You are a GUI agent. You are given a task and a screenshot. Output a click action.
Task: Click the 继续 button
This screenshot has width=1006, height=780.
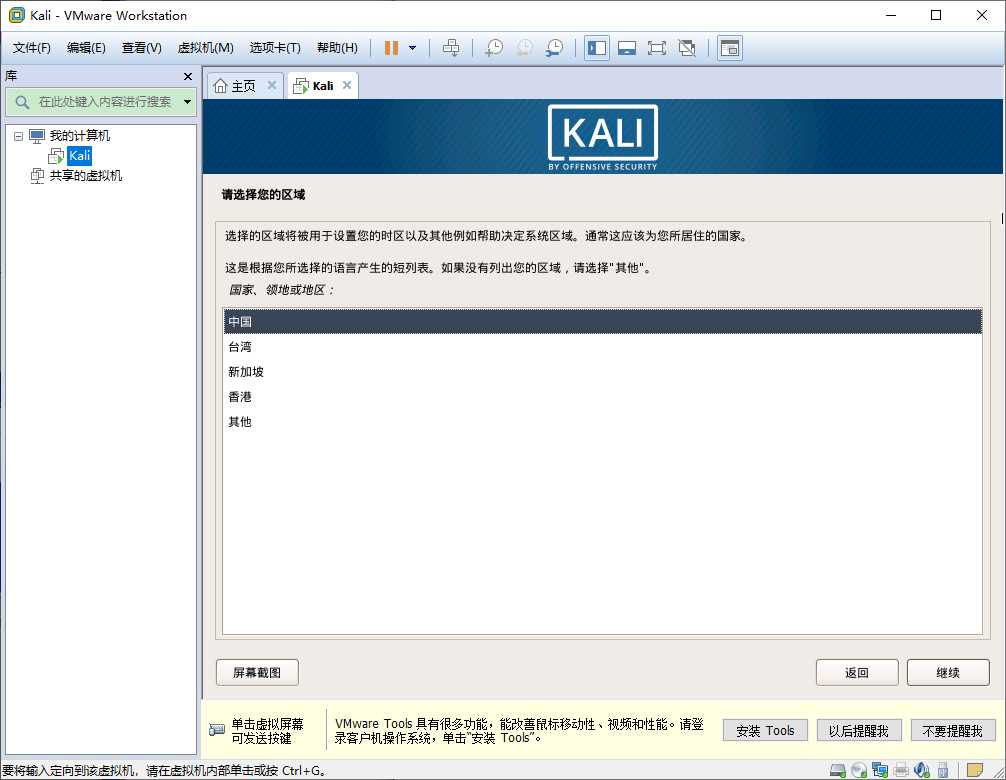point(948,672)
